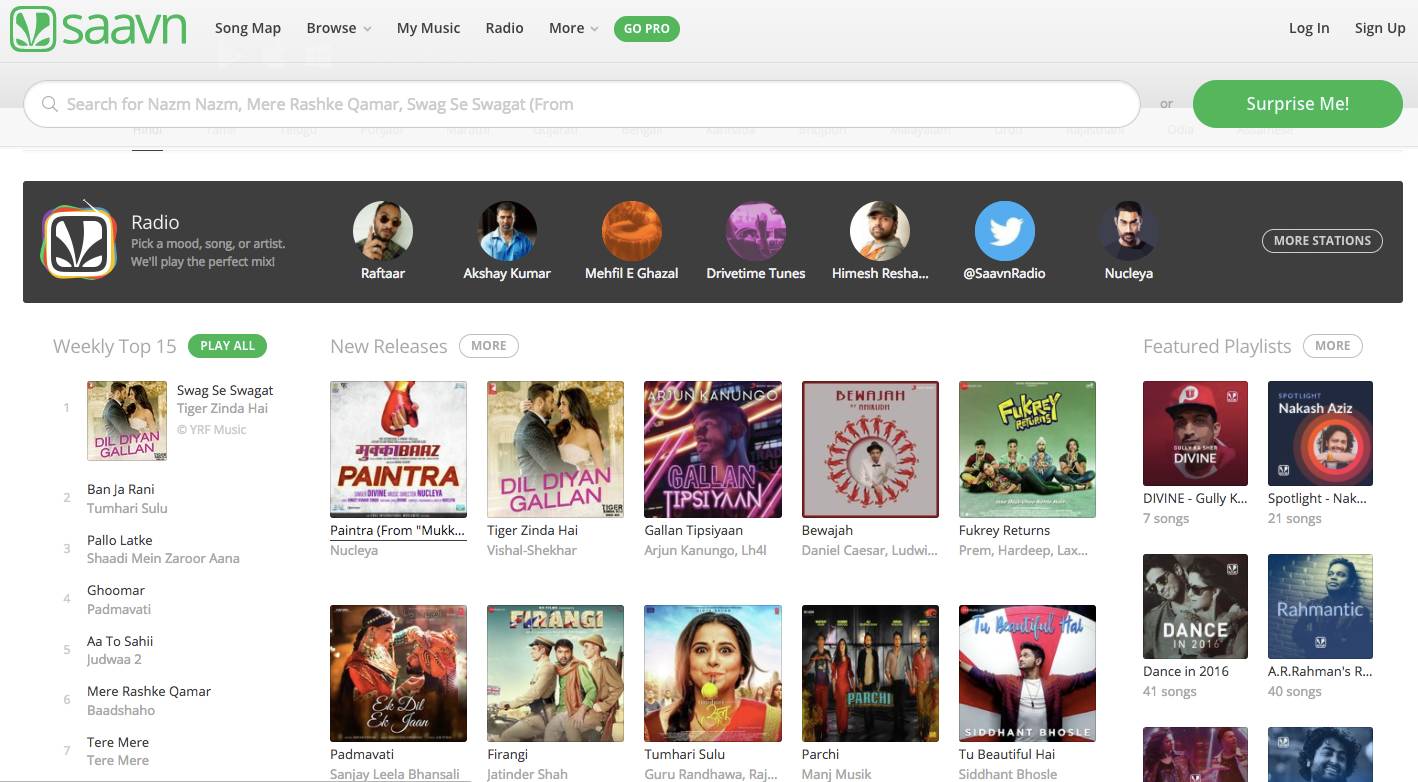Click the MORE STATIONS button
This screenshot has height=782, width=1418.
point(1322,240)
